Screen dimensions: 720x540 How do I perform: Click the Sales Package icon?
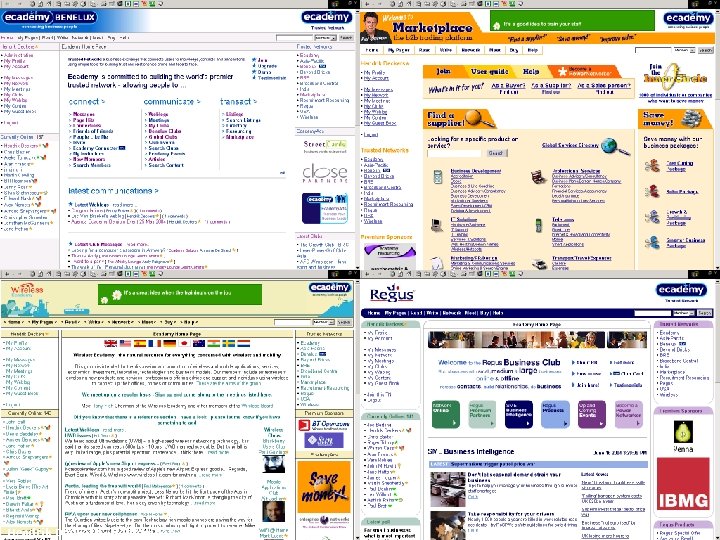(652, 191)
